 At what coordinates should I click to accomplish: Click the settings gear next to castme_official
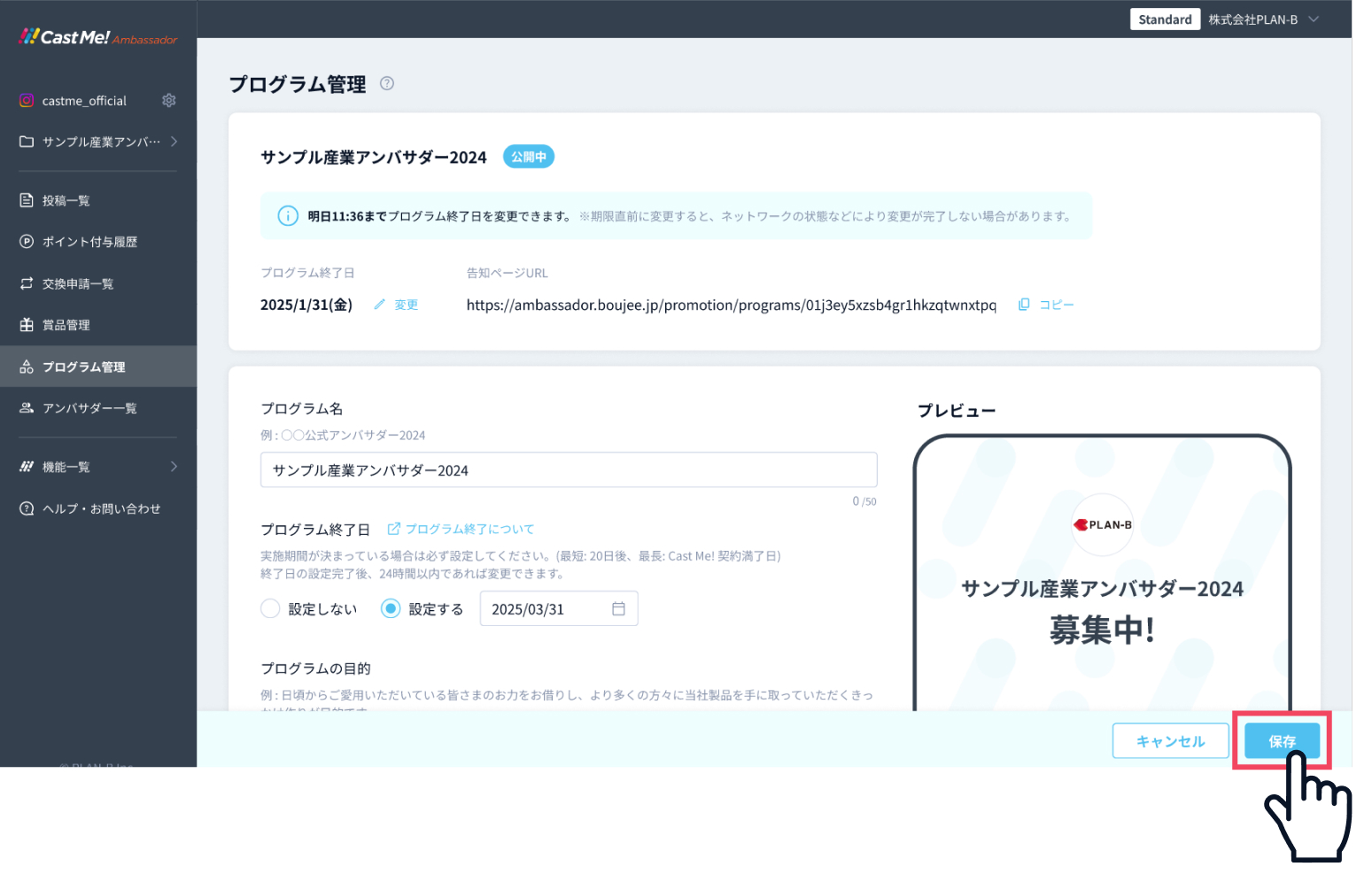168,101
